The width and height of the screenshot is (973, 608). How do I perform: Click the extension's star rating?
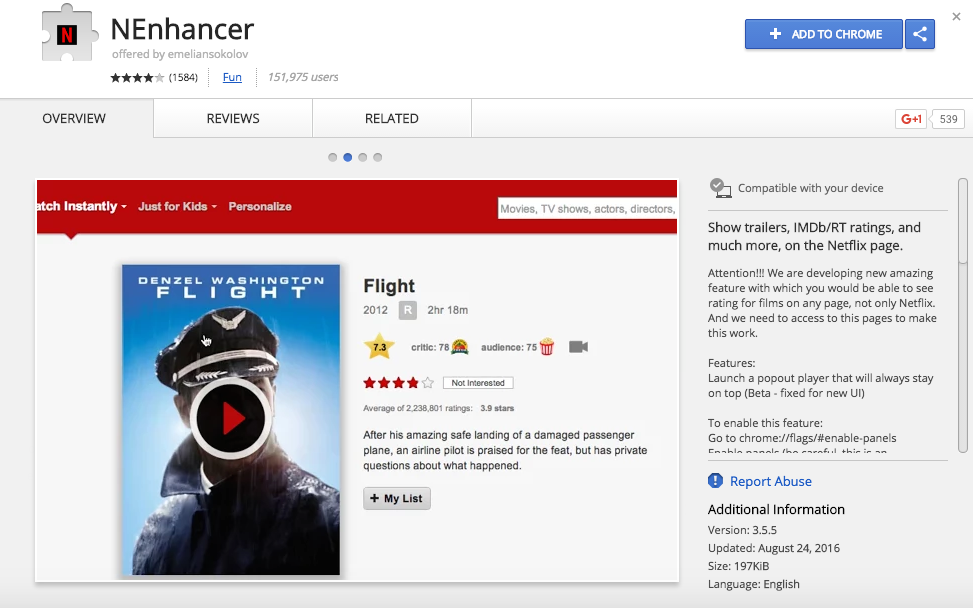tap(137, 78)
